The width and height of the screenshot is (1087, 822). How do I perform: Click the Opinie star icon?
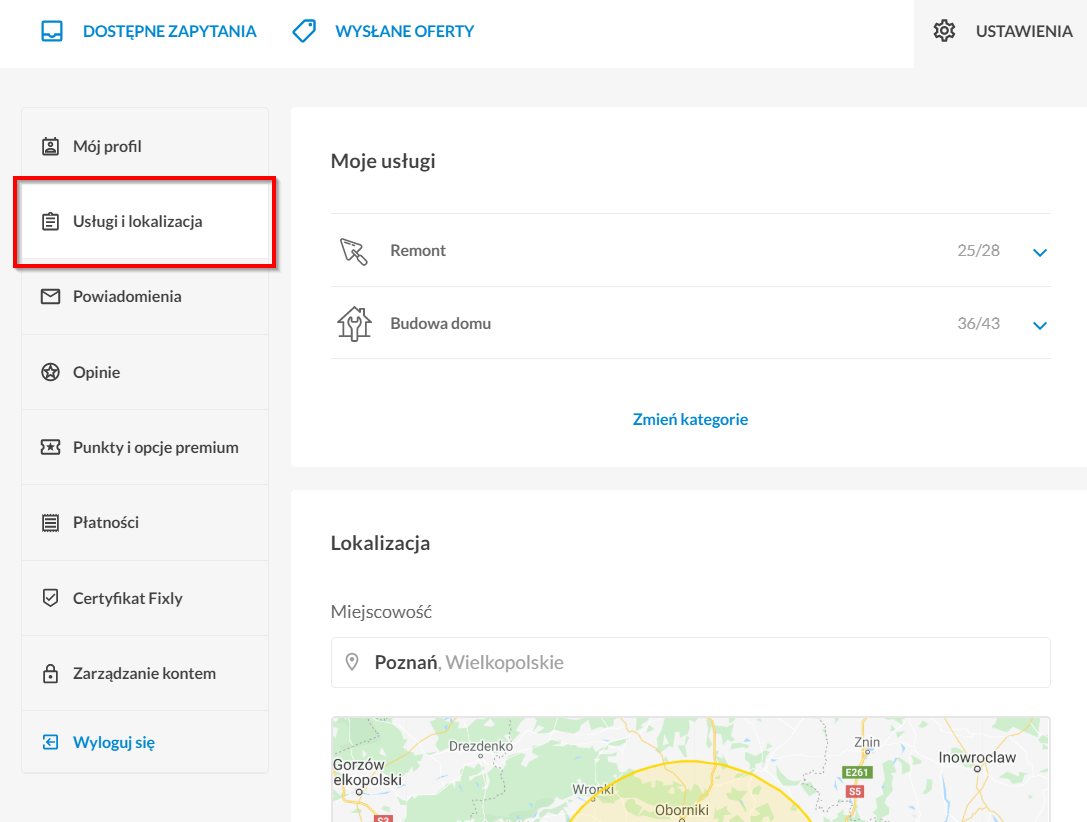pos(51,372)
